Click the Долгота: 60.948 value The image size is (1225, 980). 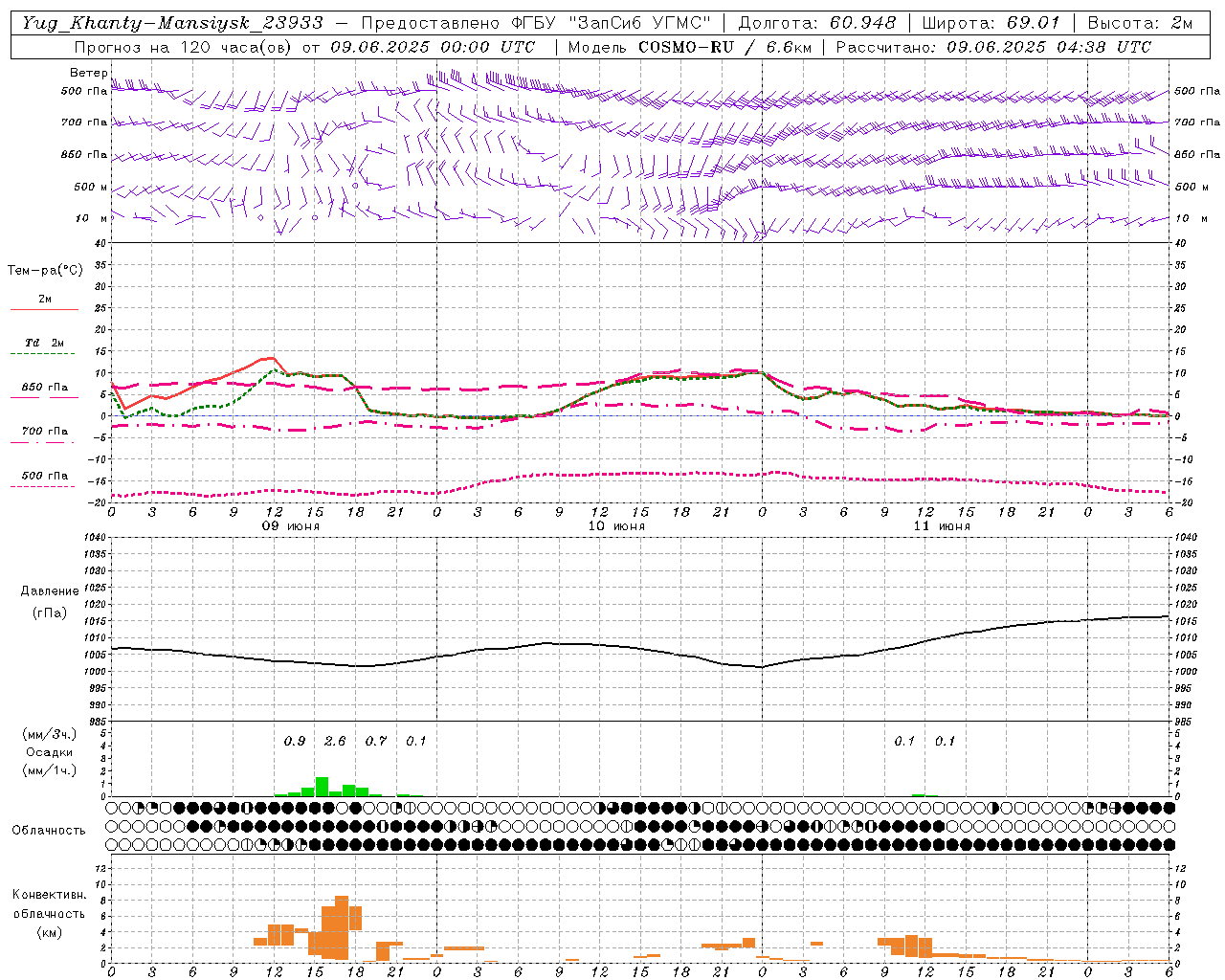[x=817, y=23]
